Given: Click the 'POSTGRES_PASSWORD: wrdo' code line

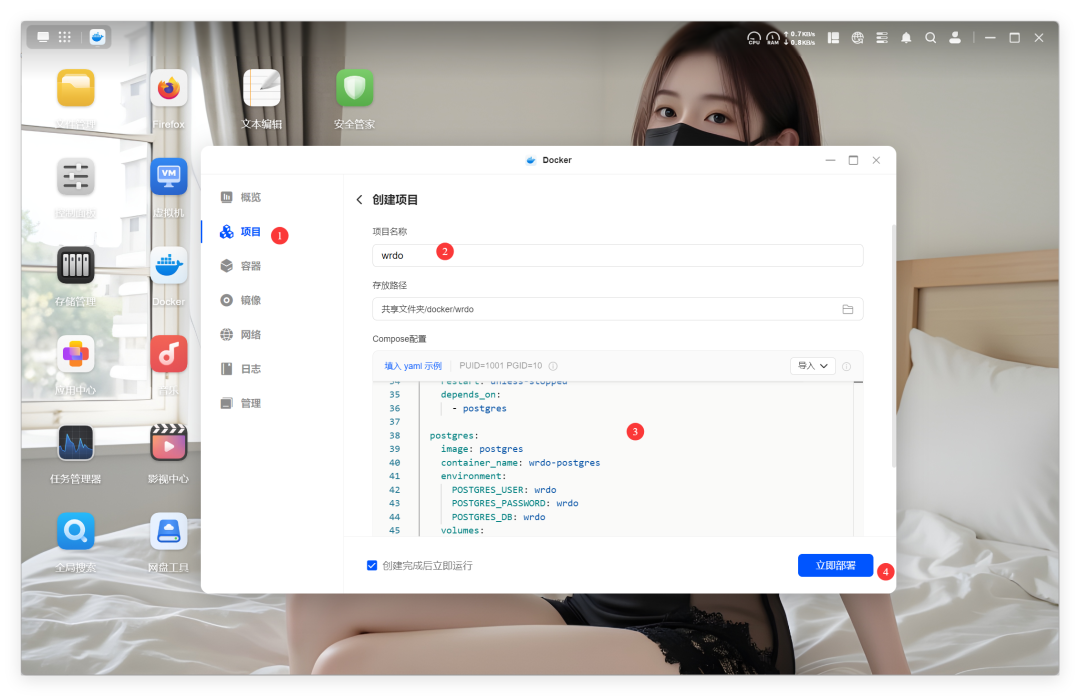Looking at the screenshot, I should click(515, 503).
